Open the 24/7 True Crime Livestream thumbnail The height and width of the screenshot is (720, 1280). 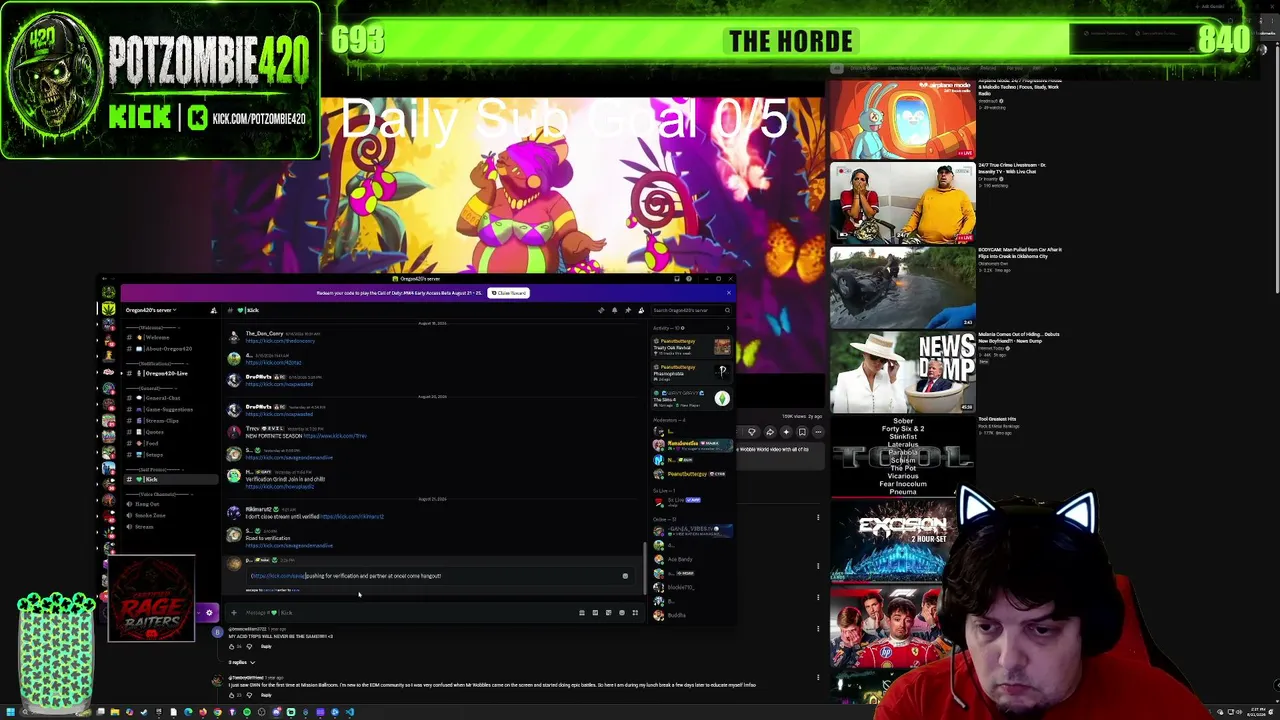[902, 203]
